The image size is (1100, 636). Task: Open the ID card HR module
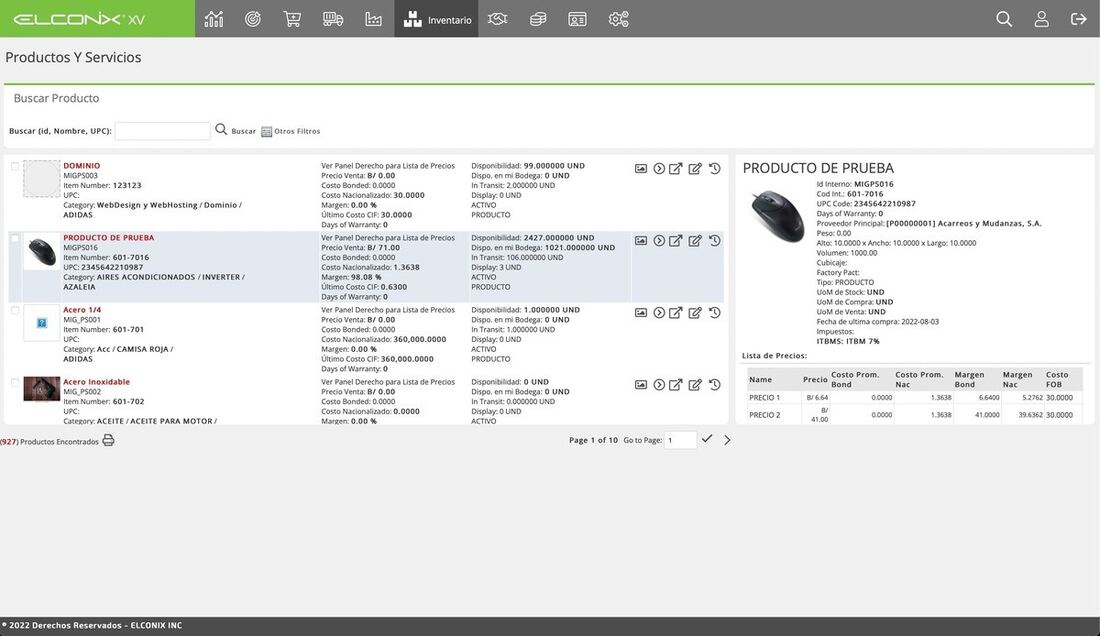(577, 19)
